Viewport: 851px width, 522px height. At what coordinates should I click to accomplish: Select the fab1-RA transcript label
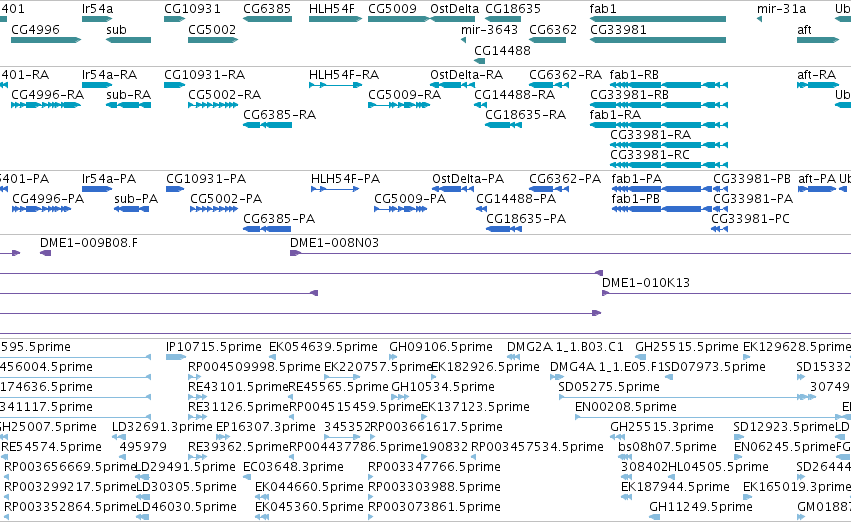click(x=615, y=114)
